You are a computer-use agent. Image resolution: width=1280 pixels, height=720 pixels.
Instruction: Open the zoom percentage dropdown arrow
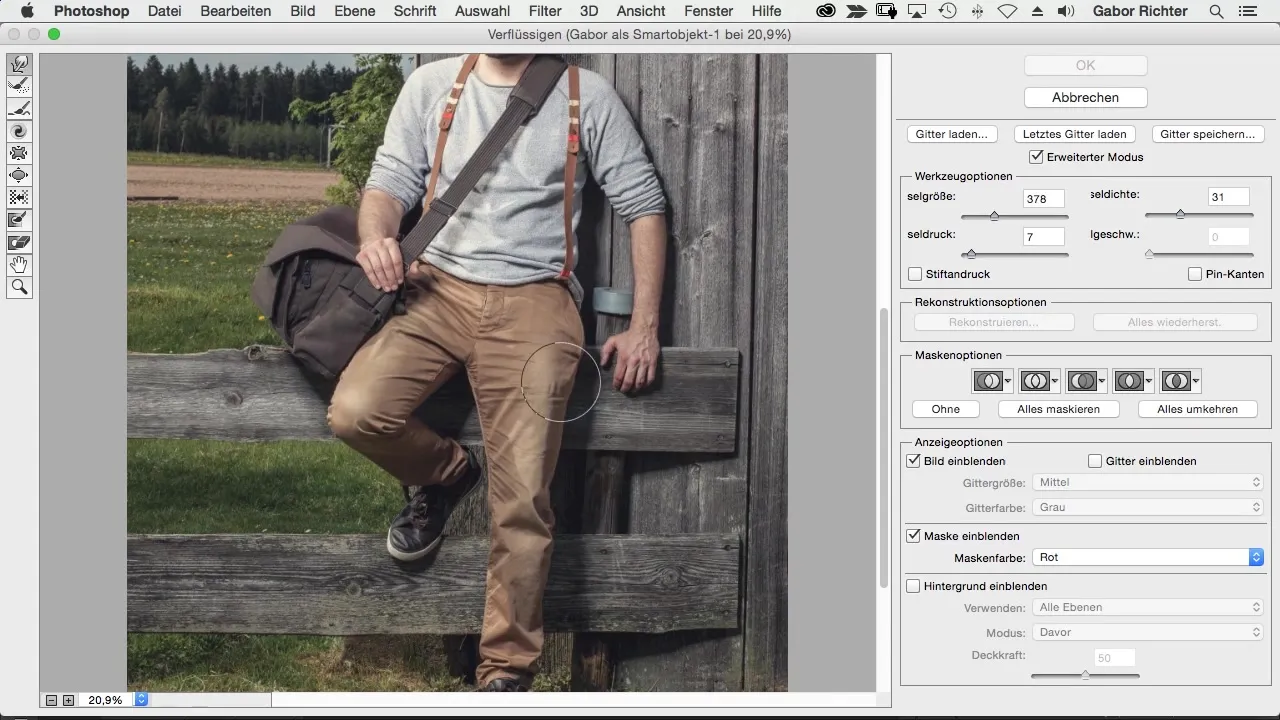coord(141,700)
